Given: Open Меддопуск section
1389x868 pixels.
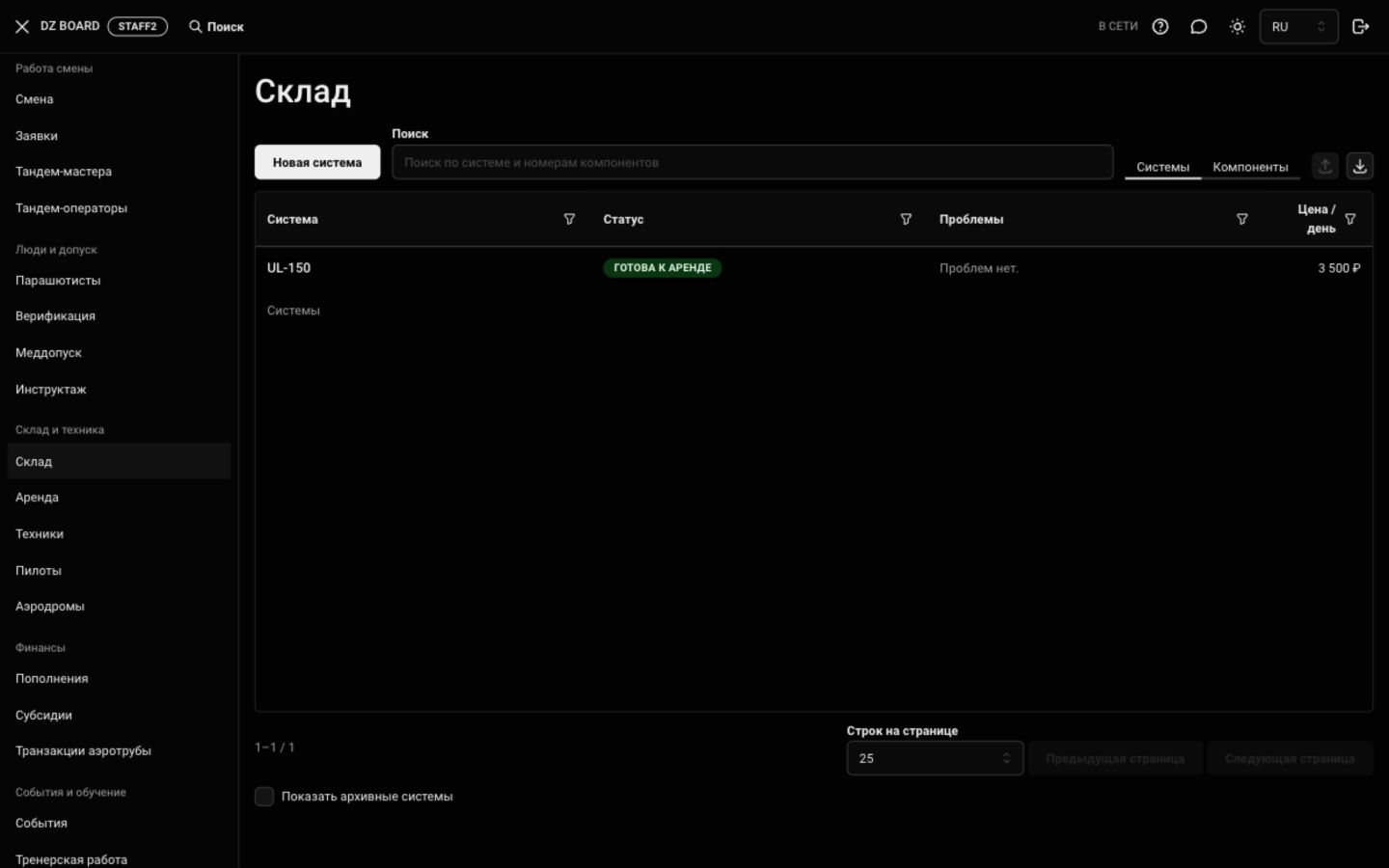Looking at the screenshot, I should [119, 353].
